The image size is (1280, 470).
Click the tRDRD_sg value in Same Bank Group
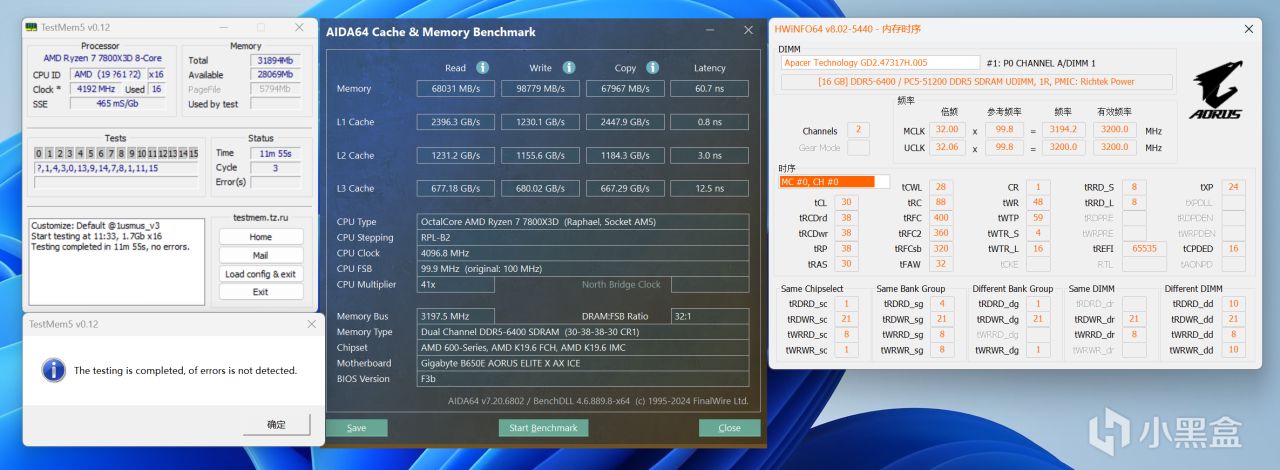tap(941, 303)
